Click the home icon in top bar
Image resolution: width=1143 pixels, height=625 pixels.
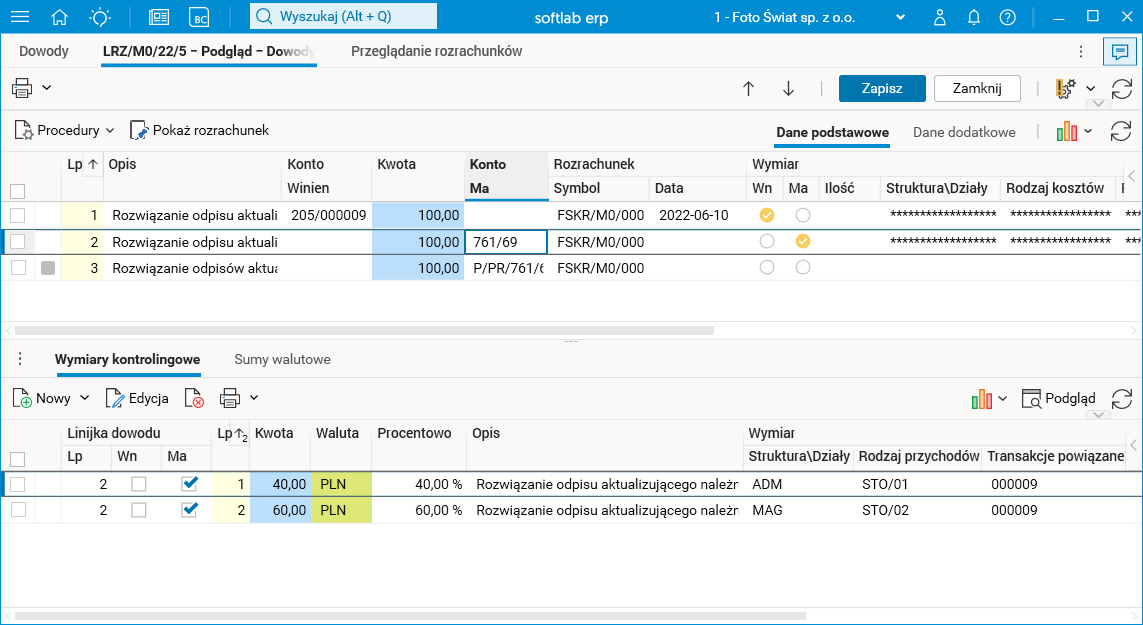(x=60, y=17)
